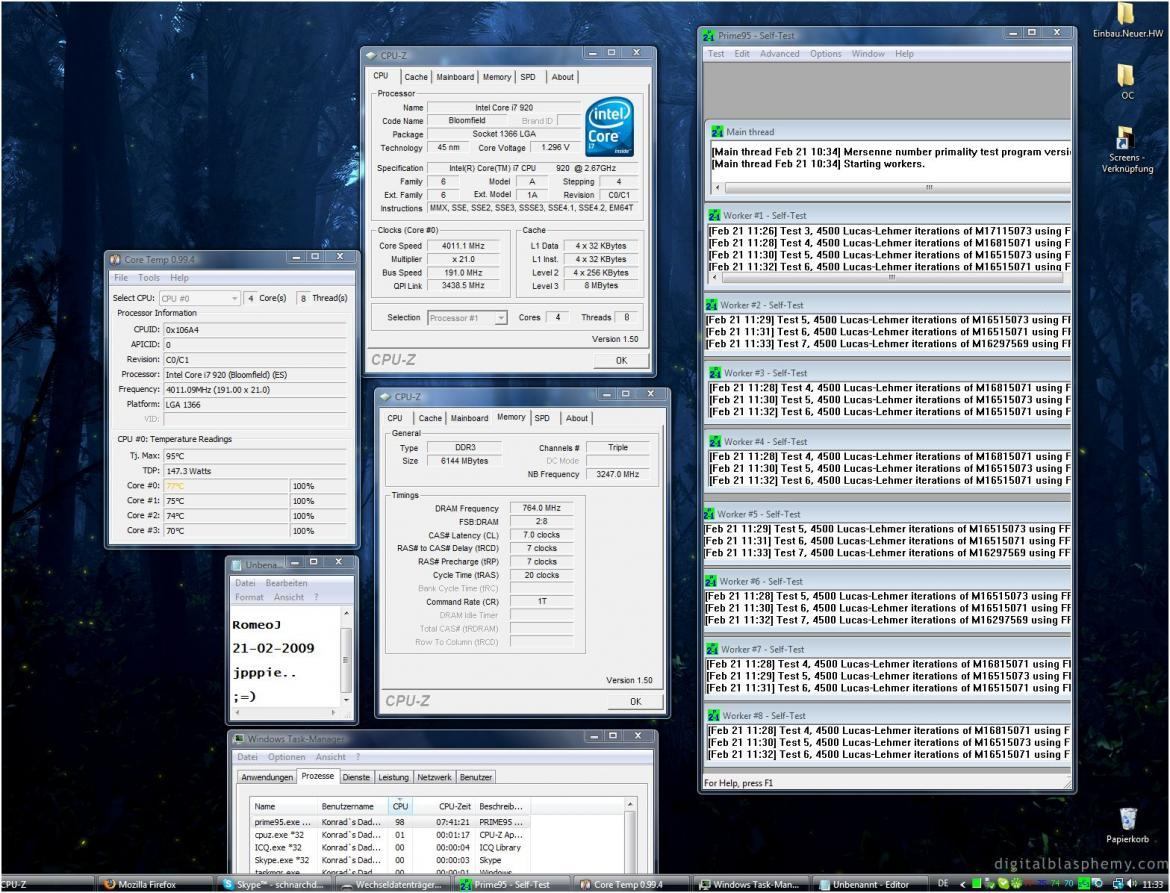
Task: Click the Windows Task-Manager title bar icon
Action: pos(239,739)
